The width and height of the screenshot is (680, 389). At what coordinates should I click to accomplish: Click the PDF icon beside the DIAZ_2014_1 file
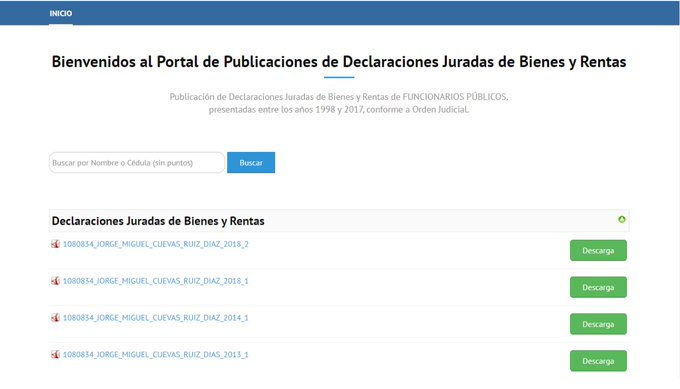click(x=56, y=318)
